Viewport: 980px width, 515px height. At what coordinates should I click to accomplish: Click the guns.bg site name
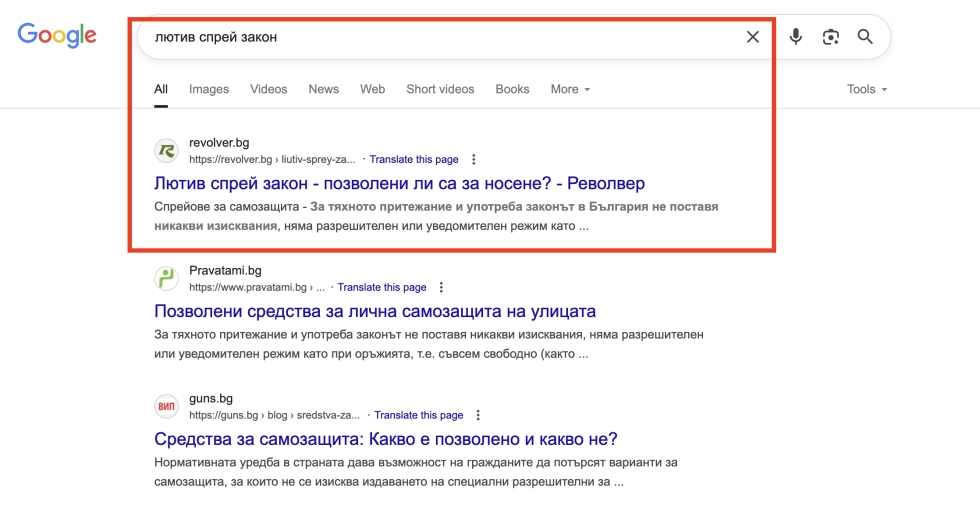pos(211,399)
